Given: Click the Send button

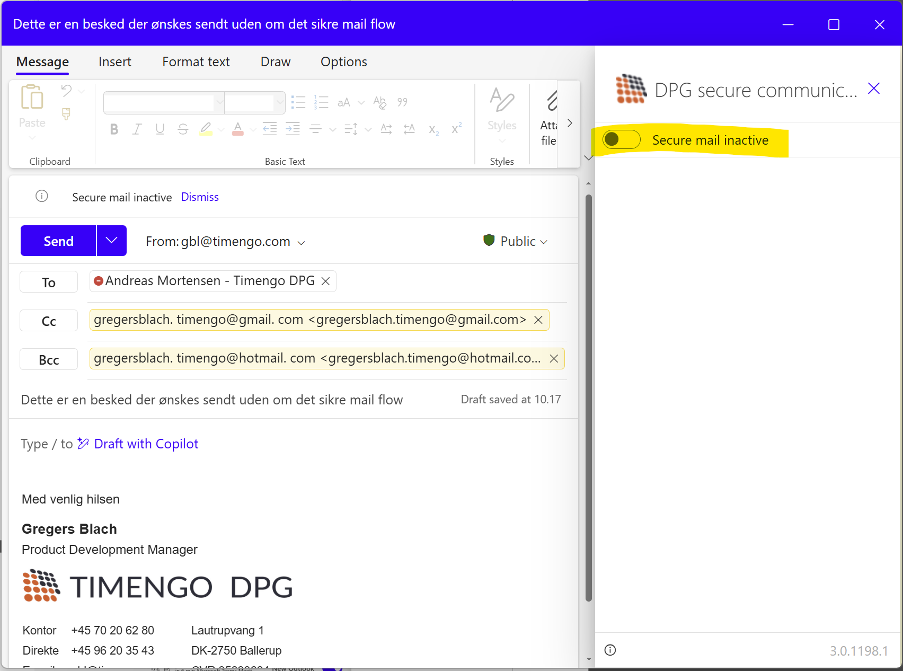Looking at the screenshot, I should [x=58, y=240].
